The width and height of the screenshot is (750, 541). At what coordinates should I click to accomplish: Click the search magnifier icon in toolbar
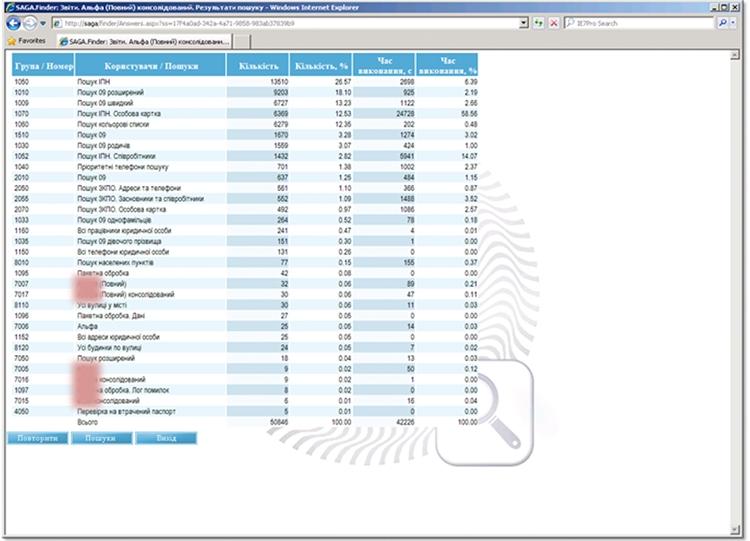click(722, 23)
